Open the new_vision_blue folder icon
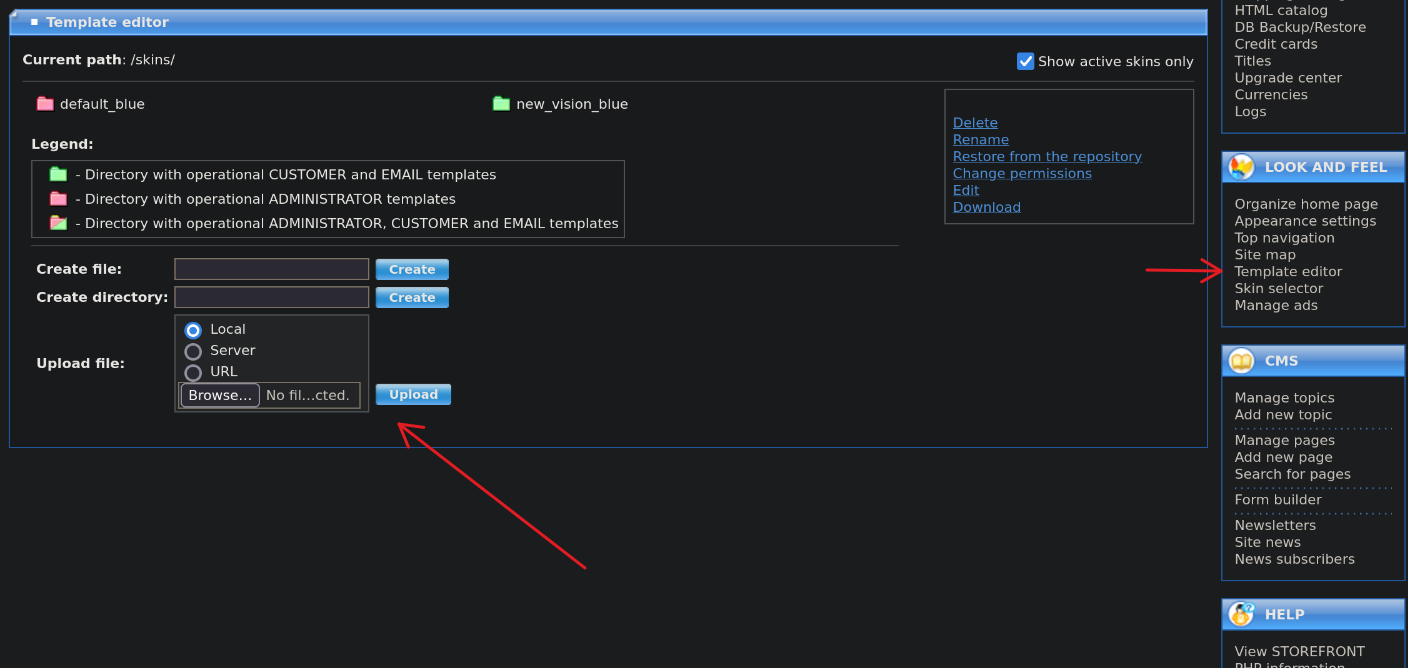1408x668 pixels. point(501,104)
